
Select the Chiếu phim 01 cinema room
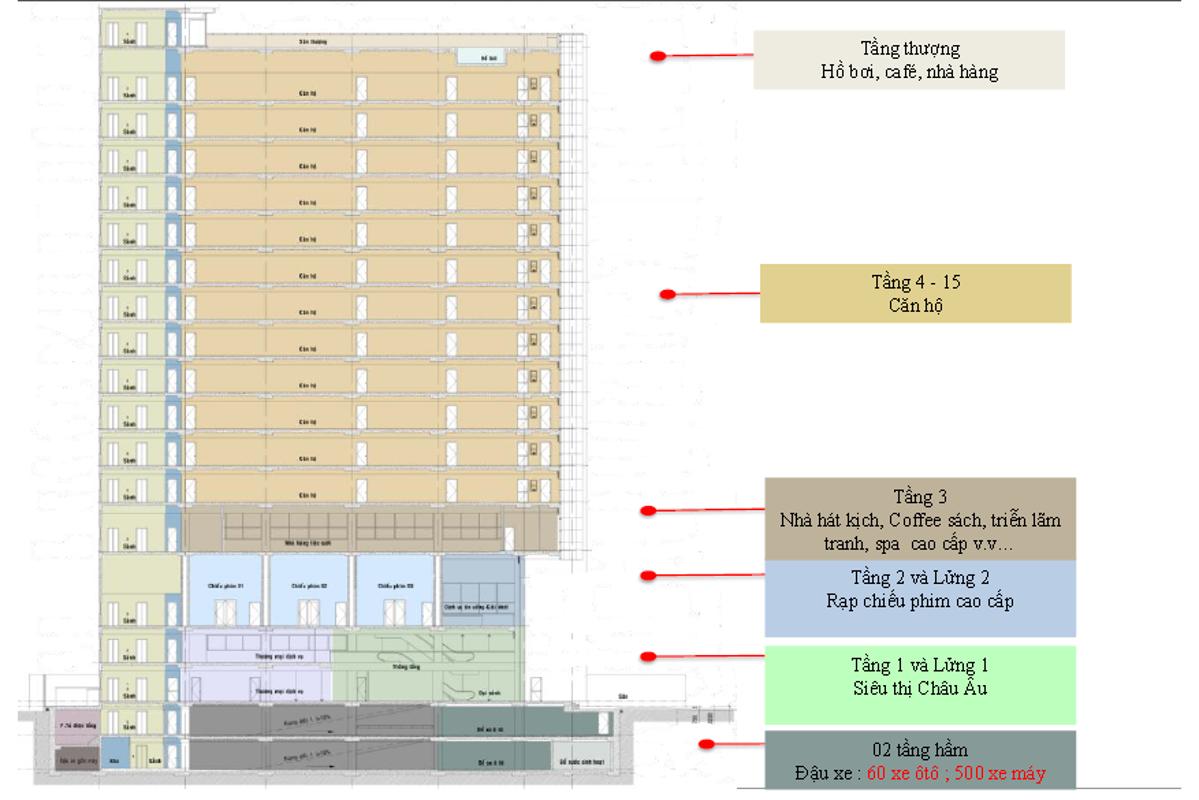click(x=226, y=590)
